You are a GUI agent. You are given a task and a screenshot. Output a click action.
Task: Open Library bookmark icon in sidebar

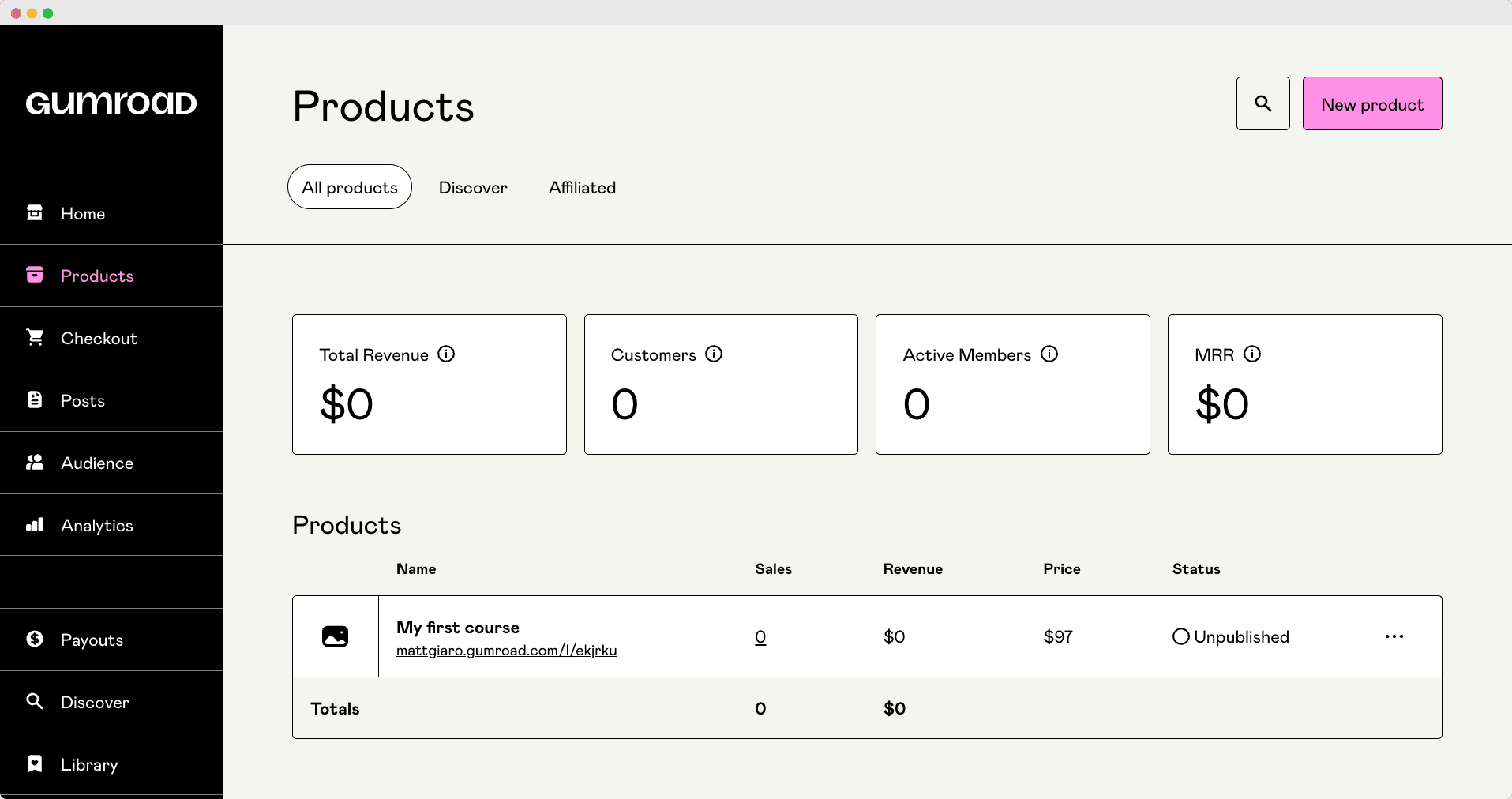35,764
